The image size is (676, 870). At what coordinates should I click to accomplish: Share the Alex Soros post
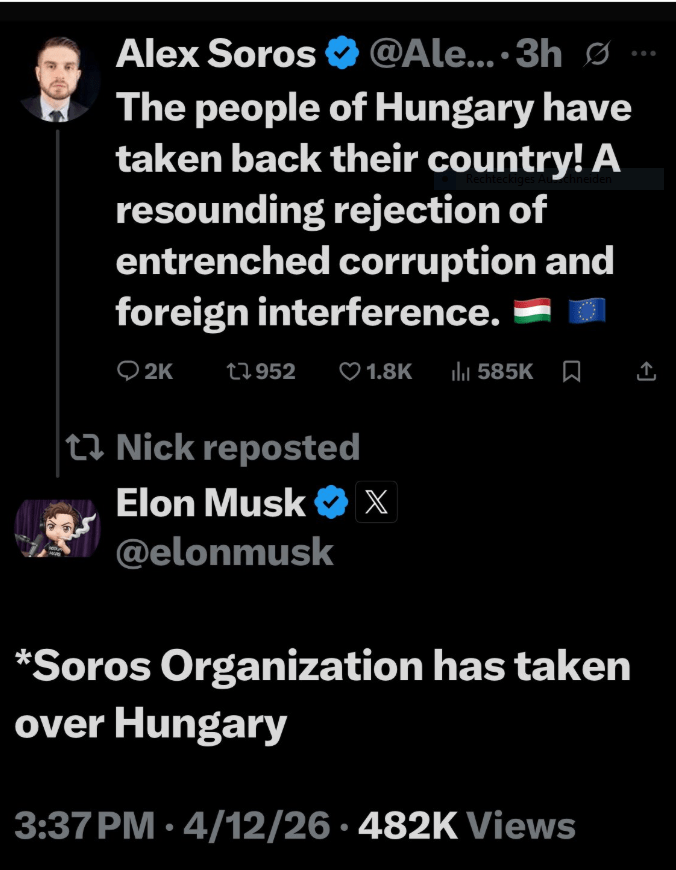coord(646,372)
